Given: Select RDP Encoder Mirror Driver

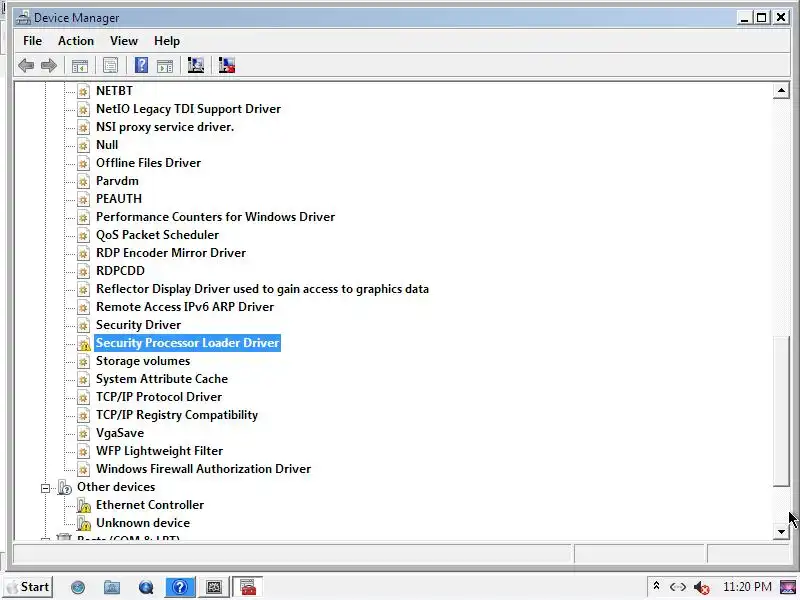Looking at the screenshot, I should [x=171, y=253].
